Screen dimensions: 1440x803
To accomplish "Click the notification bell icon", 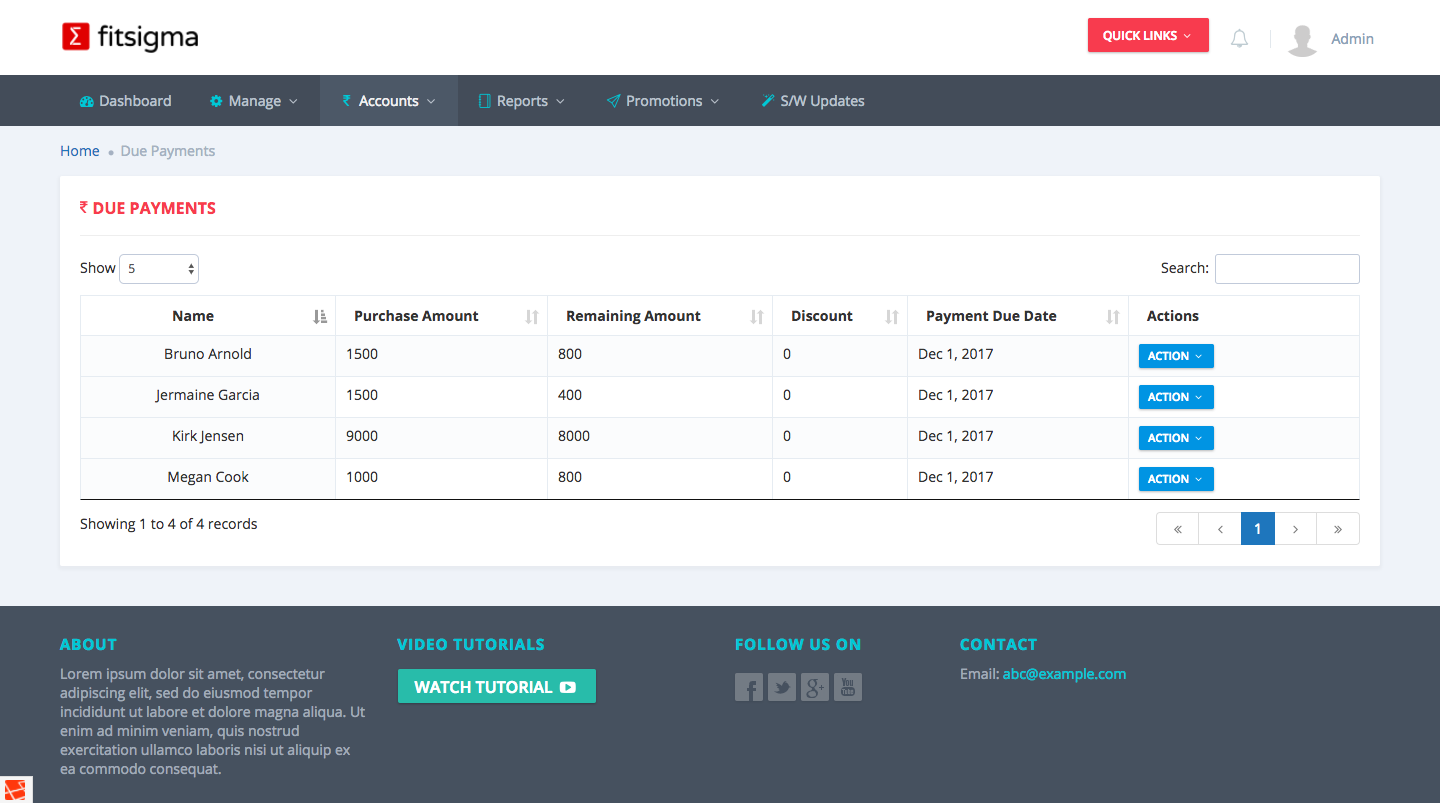I will coord(1239,39).
